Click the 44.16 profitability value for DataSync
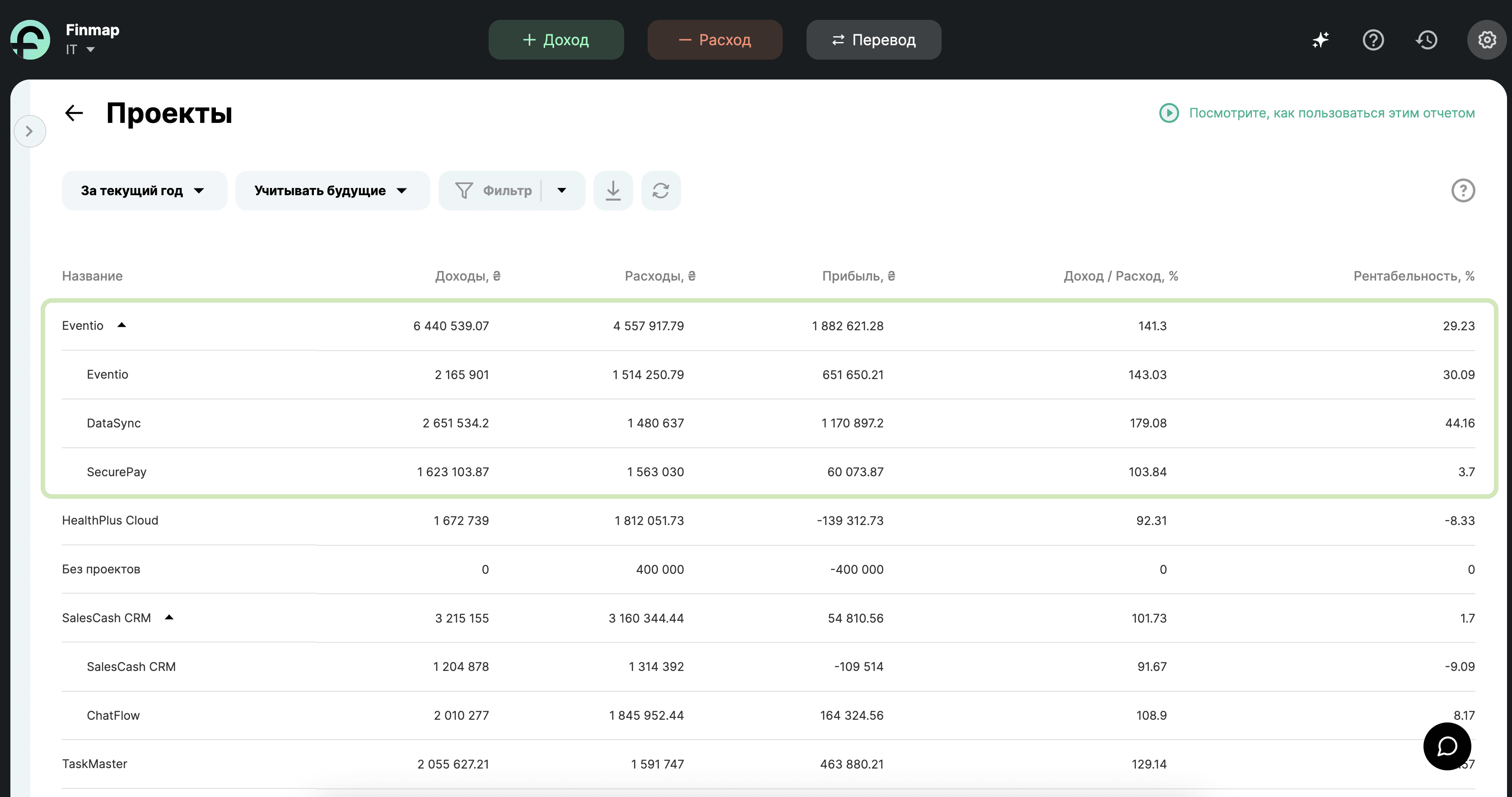Screen dimensions: 1512x797 (1459, 423)
